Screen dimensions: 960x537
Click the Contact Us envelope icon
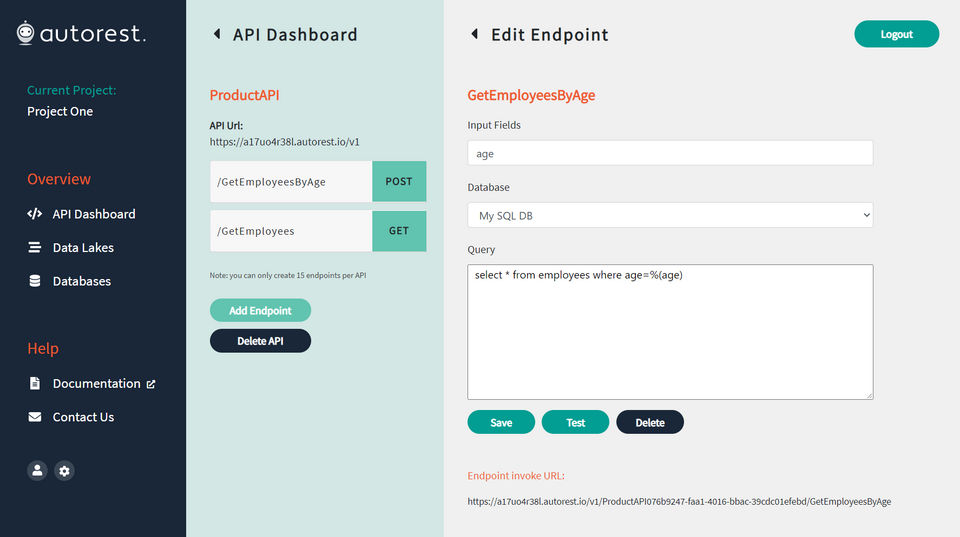(35, 417)
